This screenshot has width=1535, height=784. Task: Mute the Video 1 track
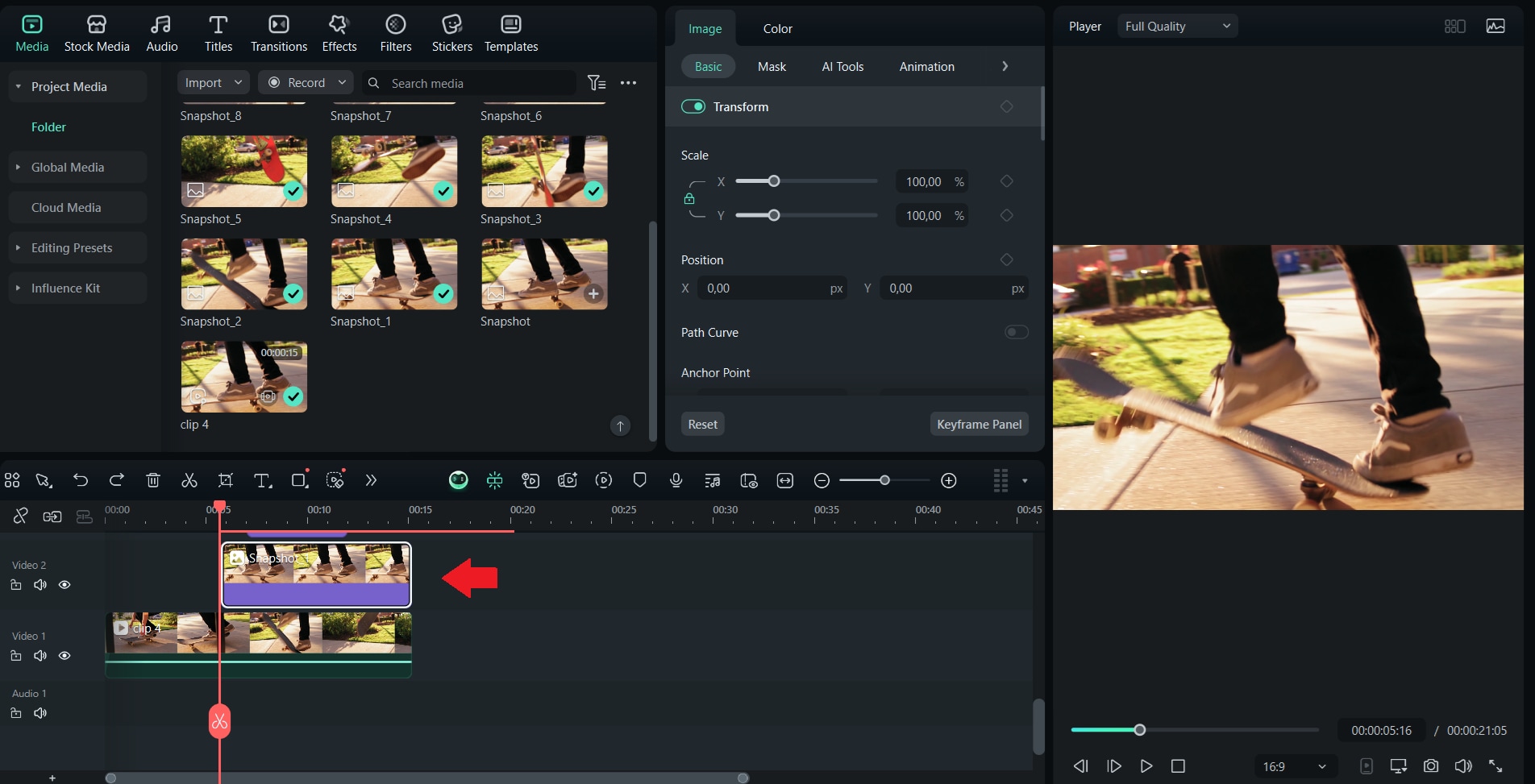click(x=40, y=656)
